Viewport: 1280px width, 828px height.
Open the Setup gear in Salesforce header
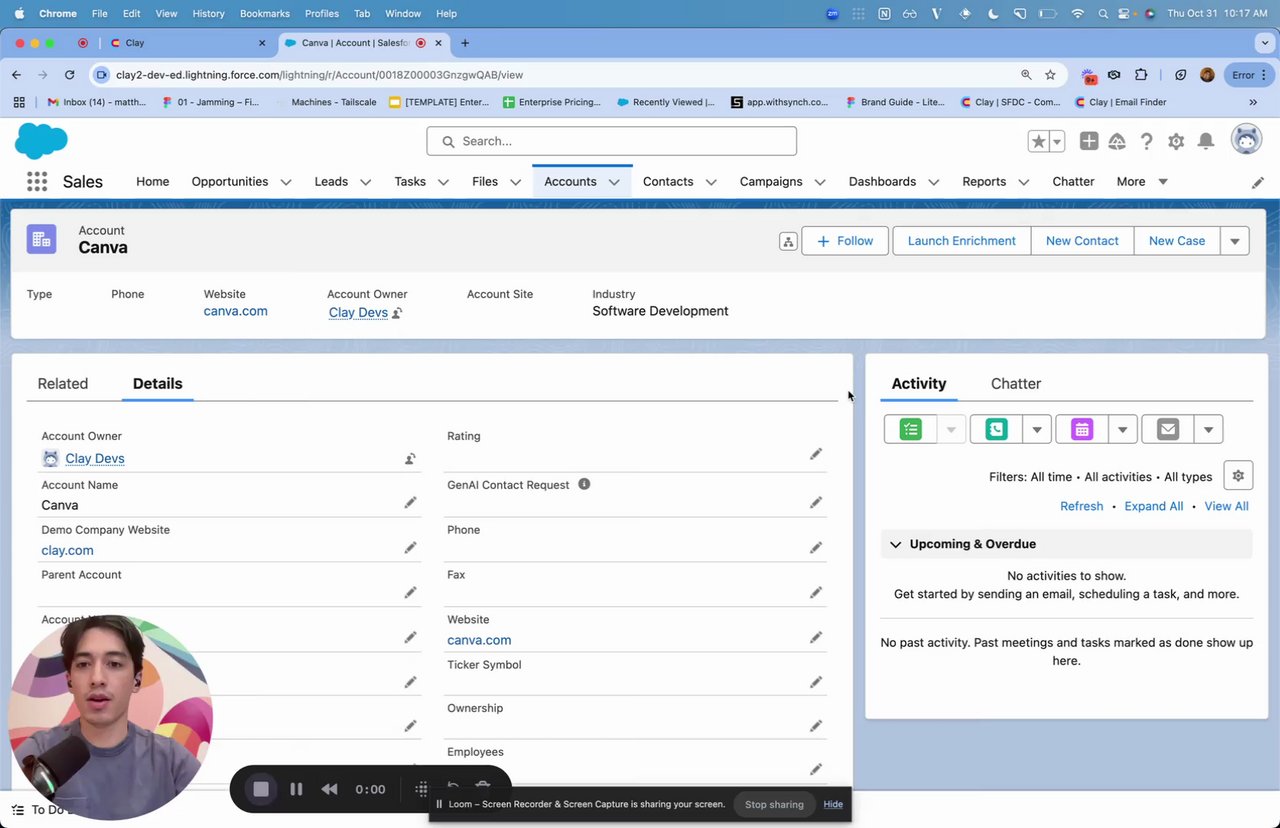coord(1176,142)
